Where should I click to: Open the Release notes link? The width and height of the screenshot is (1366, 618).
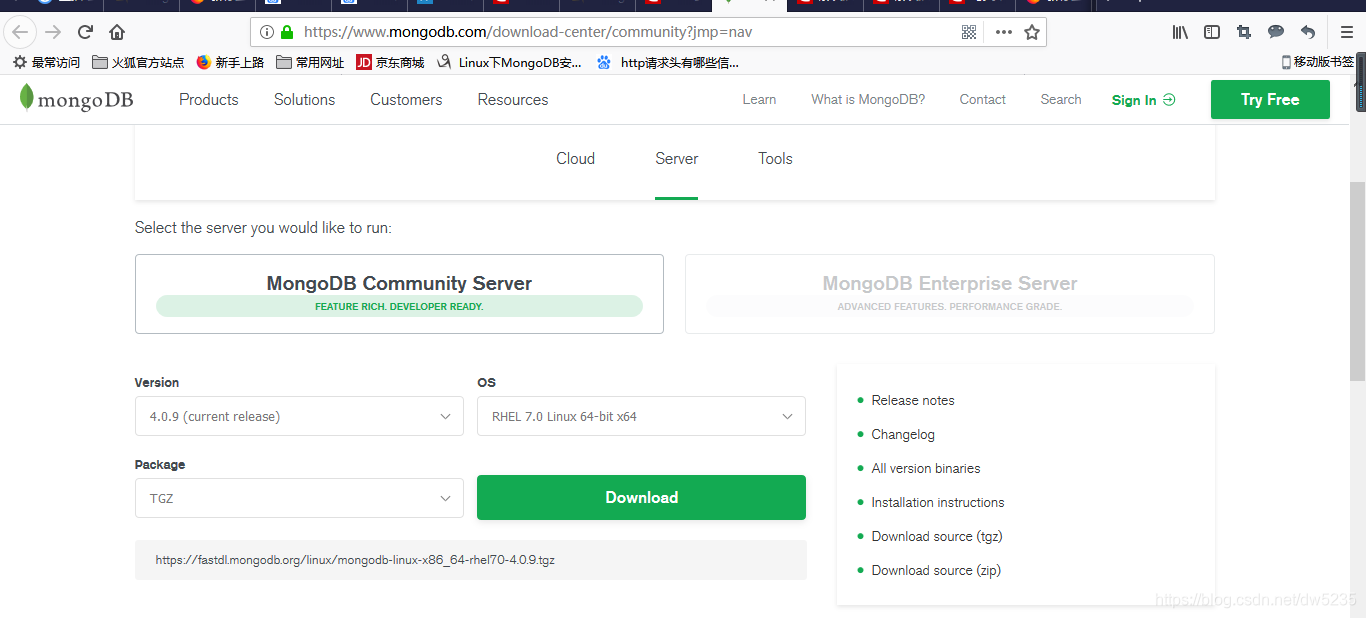pos(913,400)
